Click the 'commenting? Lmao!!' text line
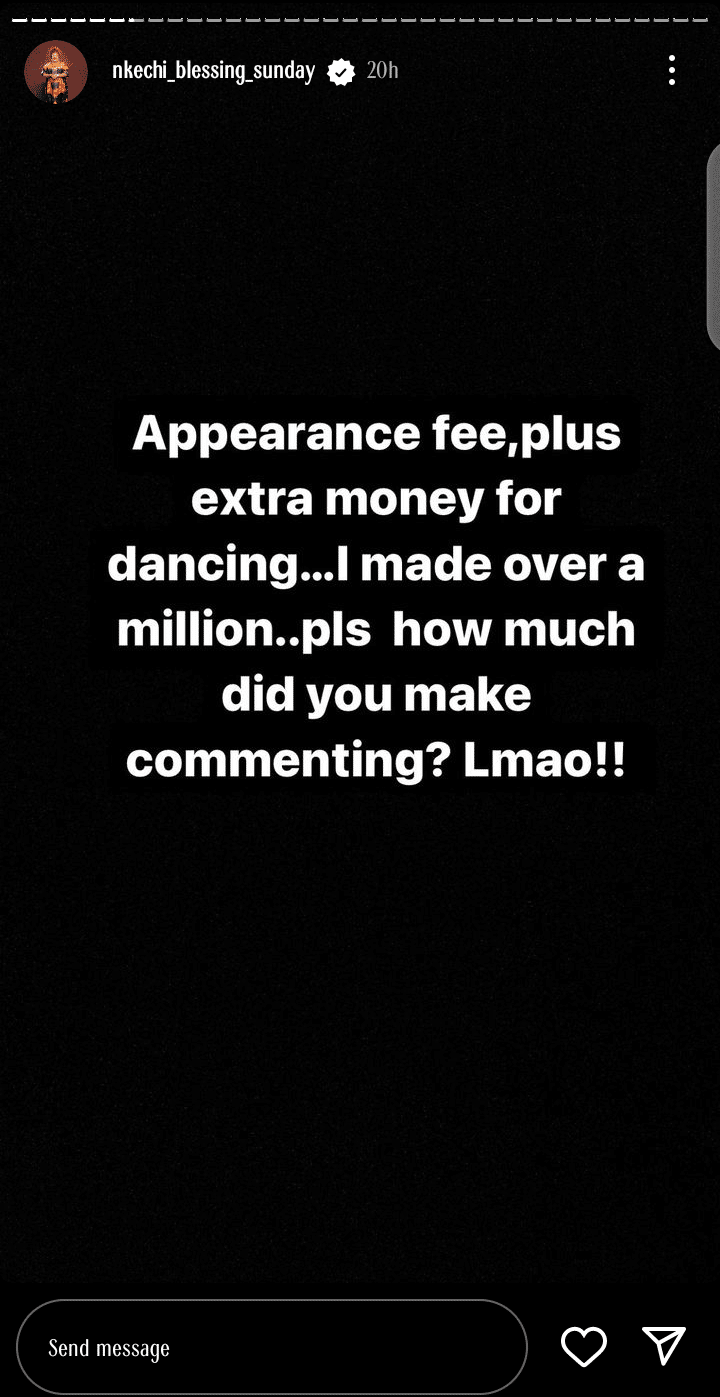720x1397 pixels. coord(376,760)
